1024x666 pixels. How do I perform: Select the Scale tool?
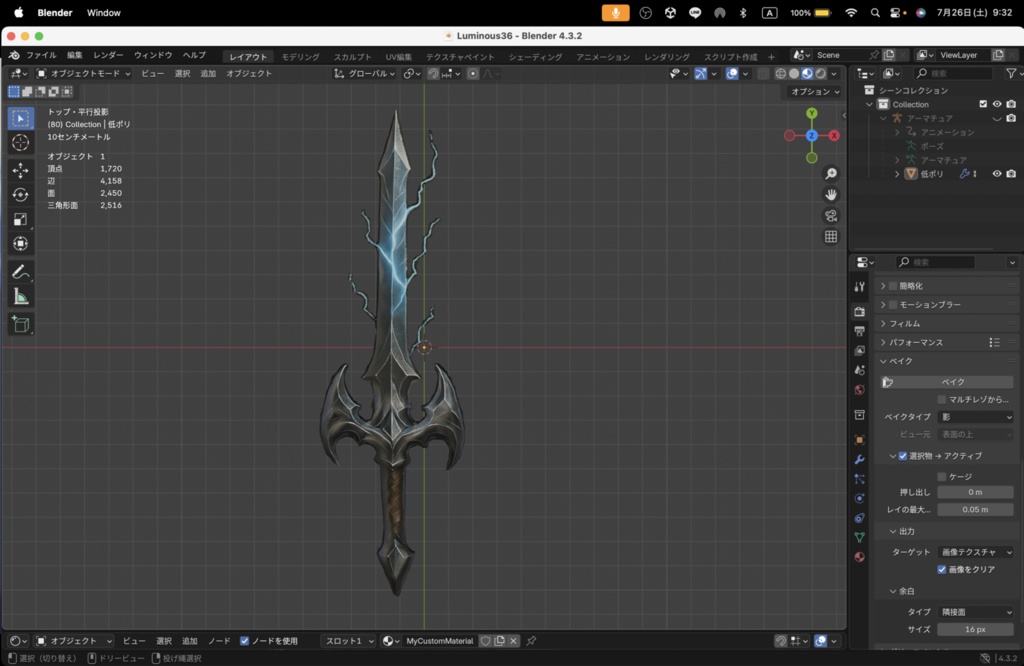coord(21,218)
